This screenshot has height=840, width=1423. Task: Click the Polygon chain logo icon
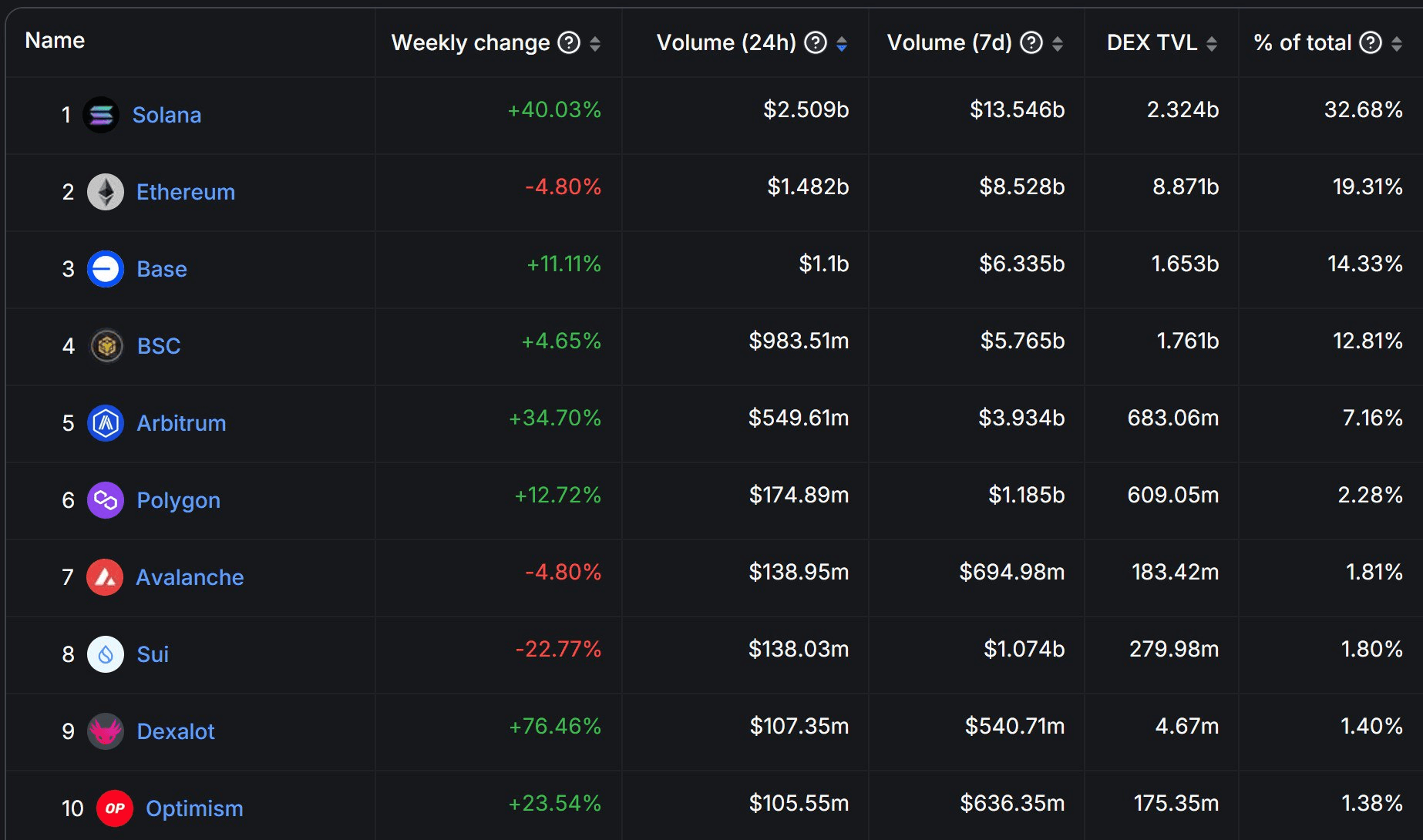coord(106,500)
